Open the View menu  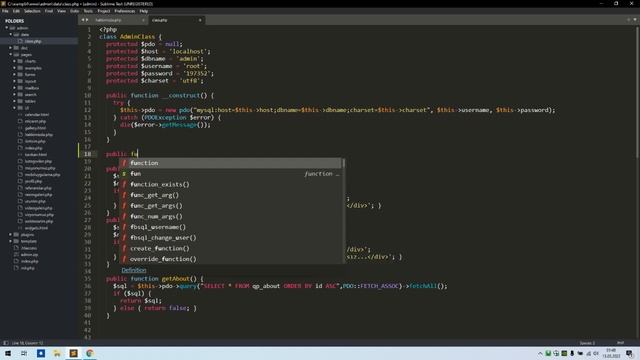62,11
